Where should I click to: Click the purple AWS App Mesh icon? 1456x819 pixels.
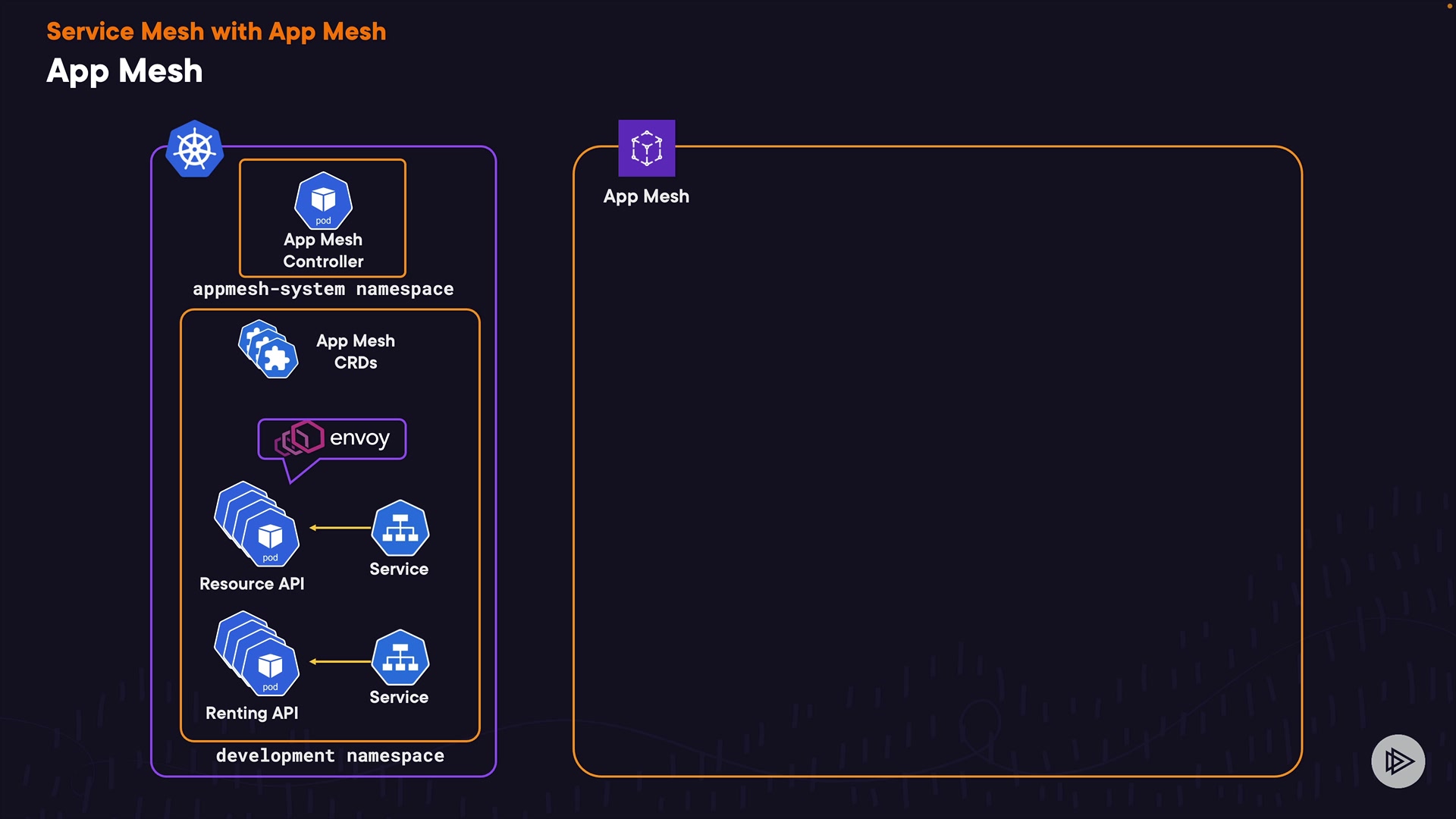(646, 148)
